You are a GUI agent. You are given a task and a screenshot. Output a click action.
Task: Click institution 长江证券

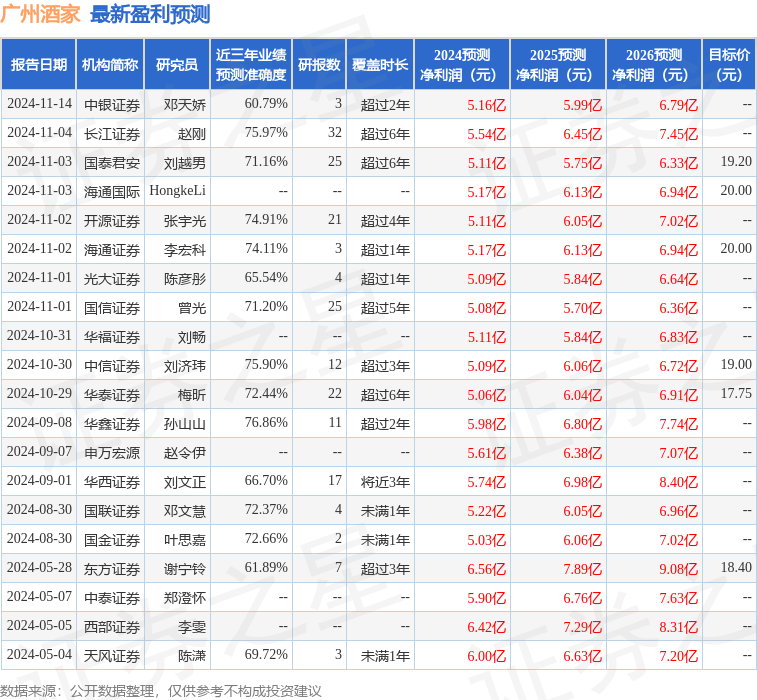[x=112, y=134]
